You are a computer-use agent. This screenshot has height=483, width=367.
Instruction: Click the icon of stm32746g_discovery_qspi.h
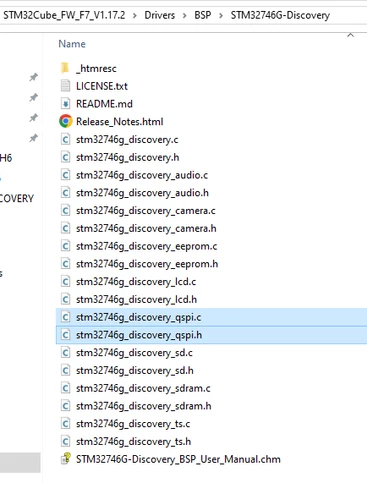click(x=65, y=335)
